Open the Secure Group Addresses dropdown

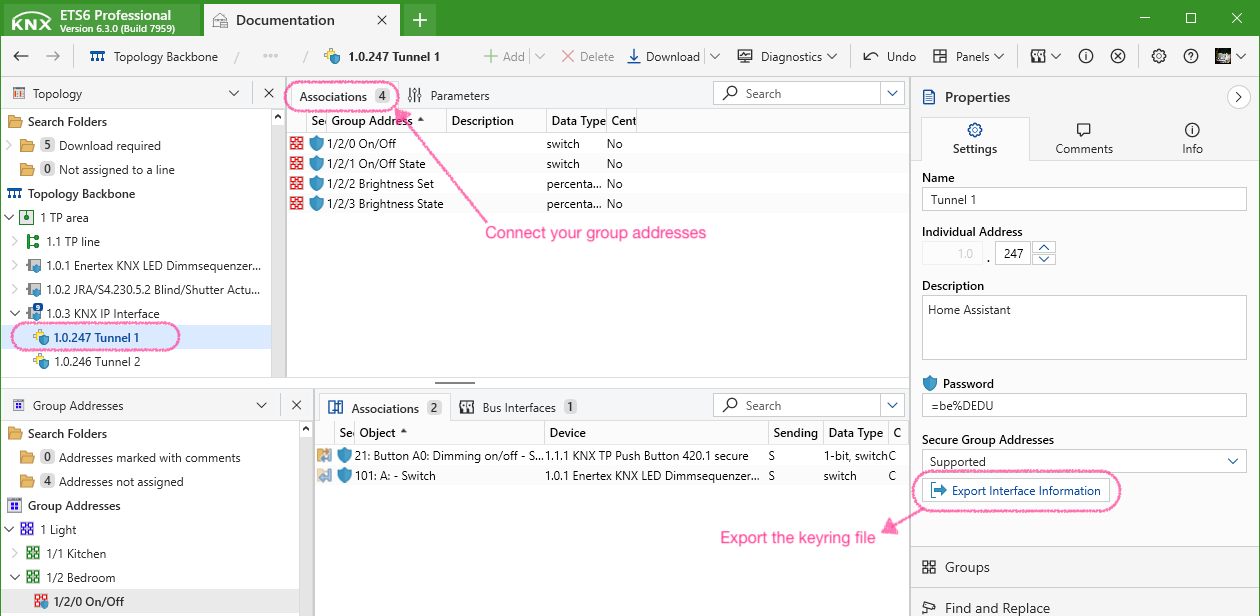point(1232,461)
